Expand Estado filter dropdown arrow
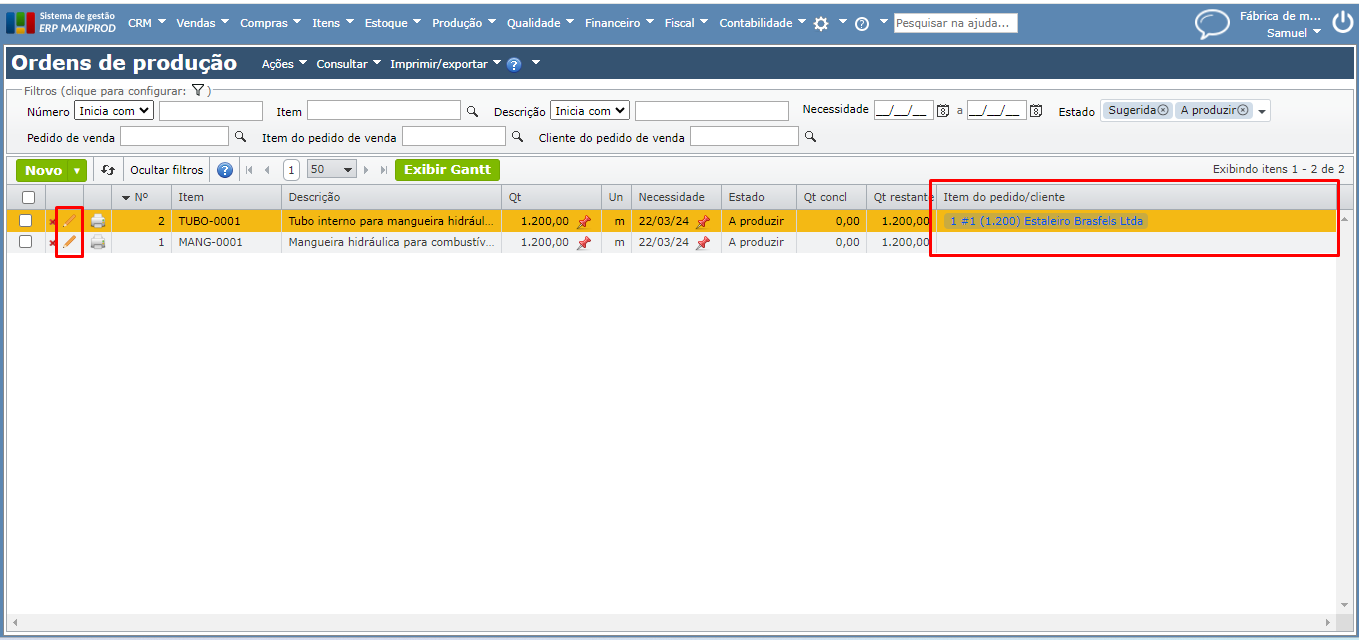This screenshot has width=1359, height=640. coord(1262,111)
